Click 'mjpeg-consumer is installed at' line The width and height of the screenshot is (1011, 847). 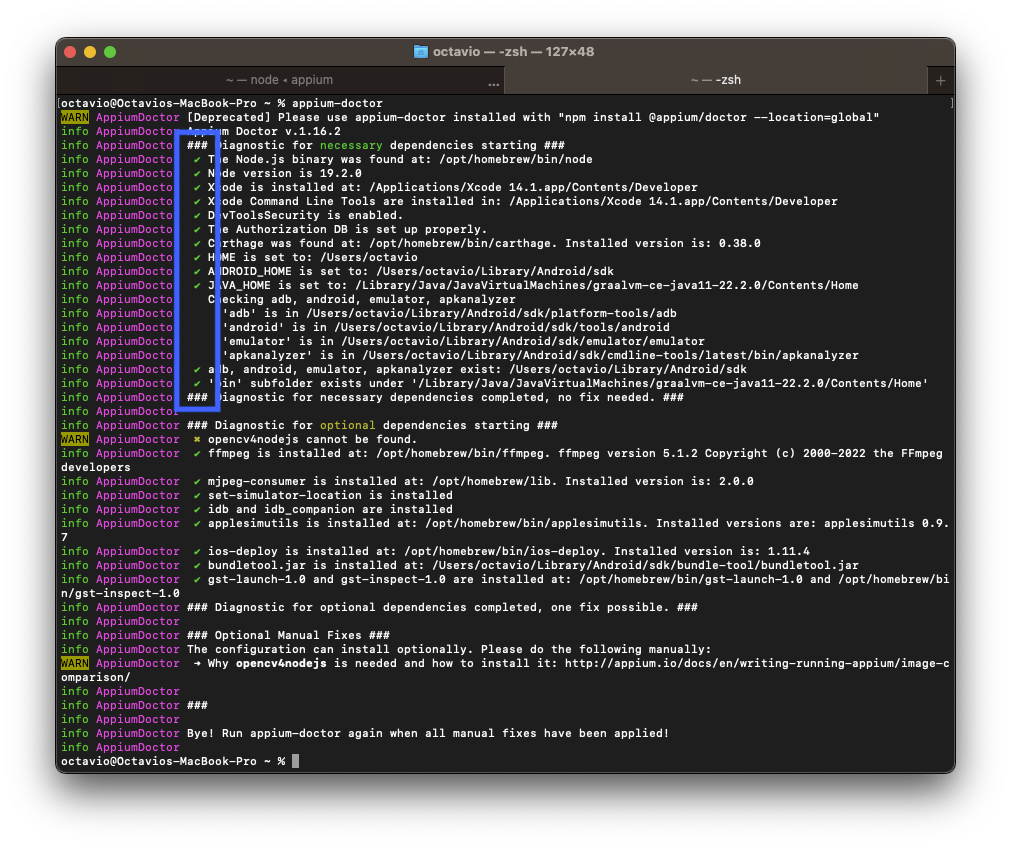tap(480, 482)
